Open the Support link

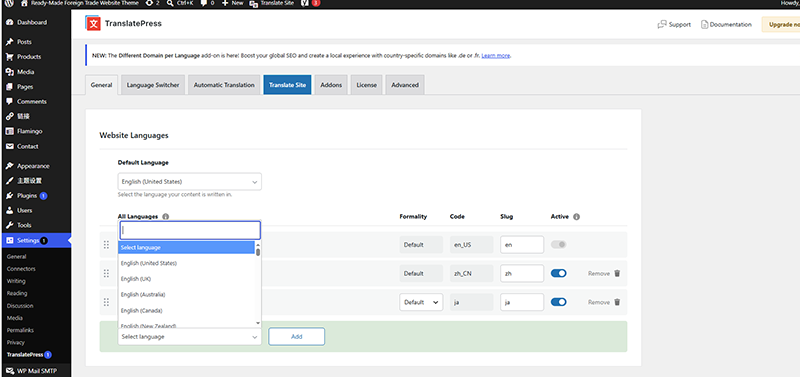coord(674,24)
